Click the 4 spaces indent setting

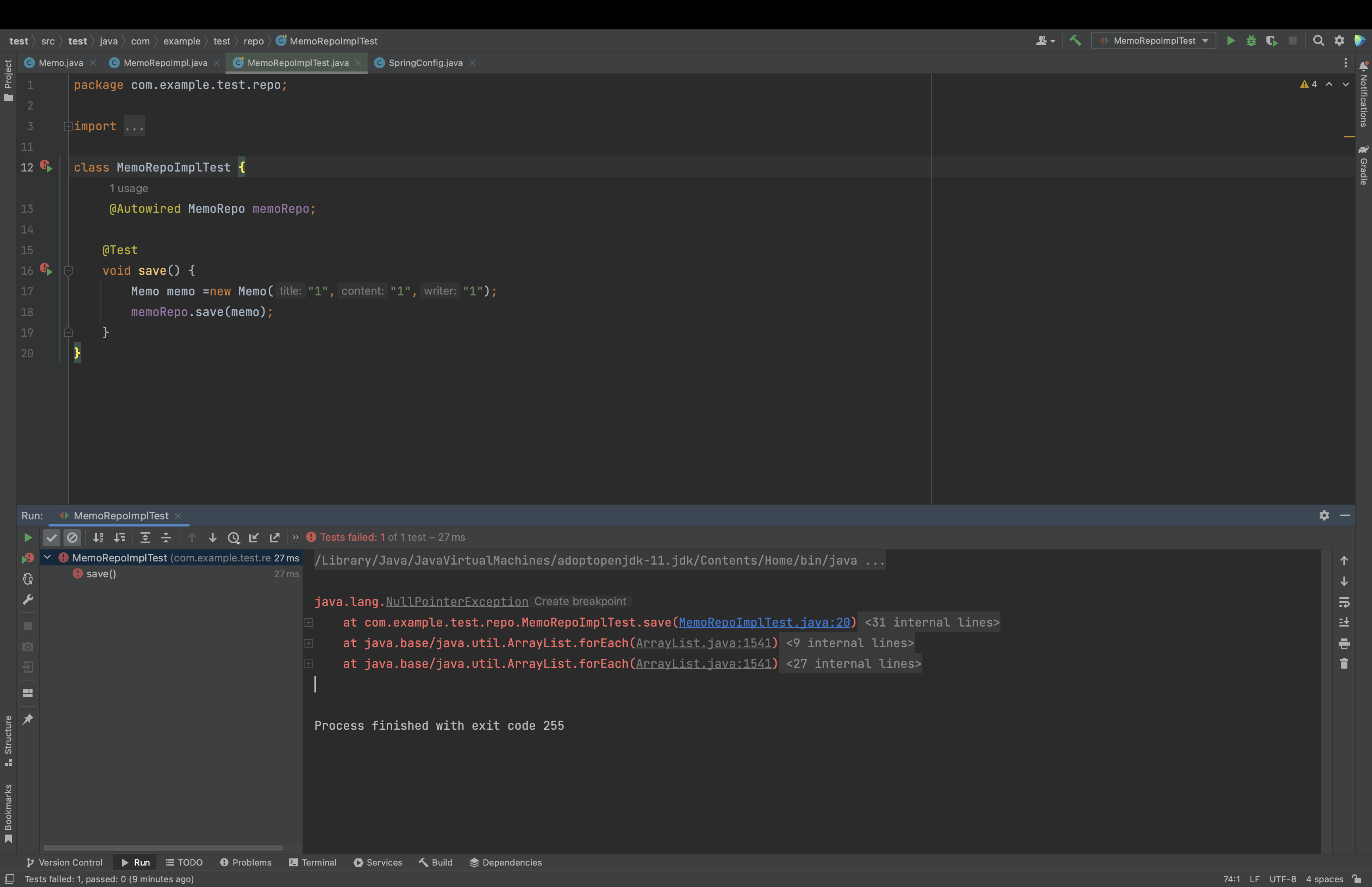1324,879
